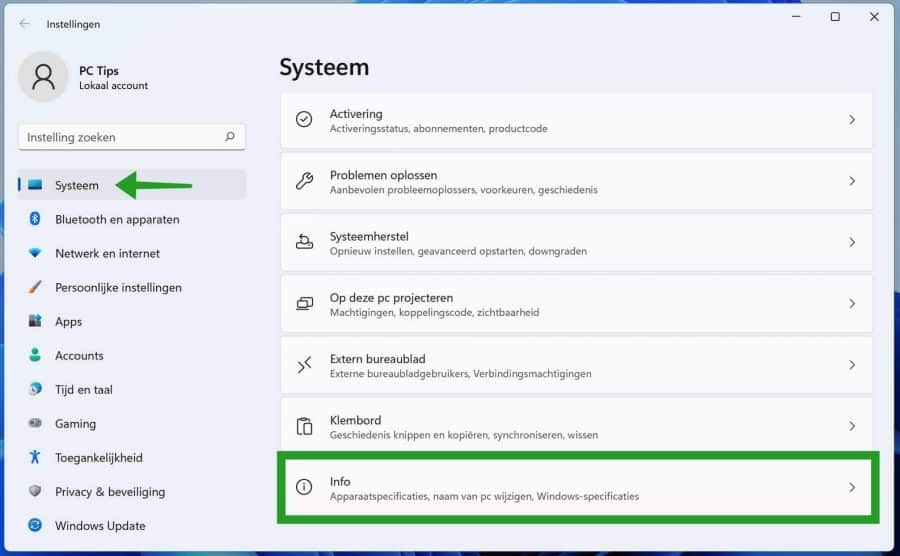
Task: Open Toegankelijkheid settings
Action: [131, 457]
